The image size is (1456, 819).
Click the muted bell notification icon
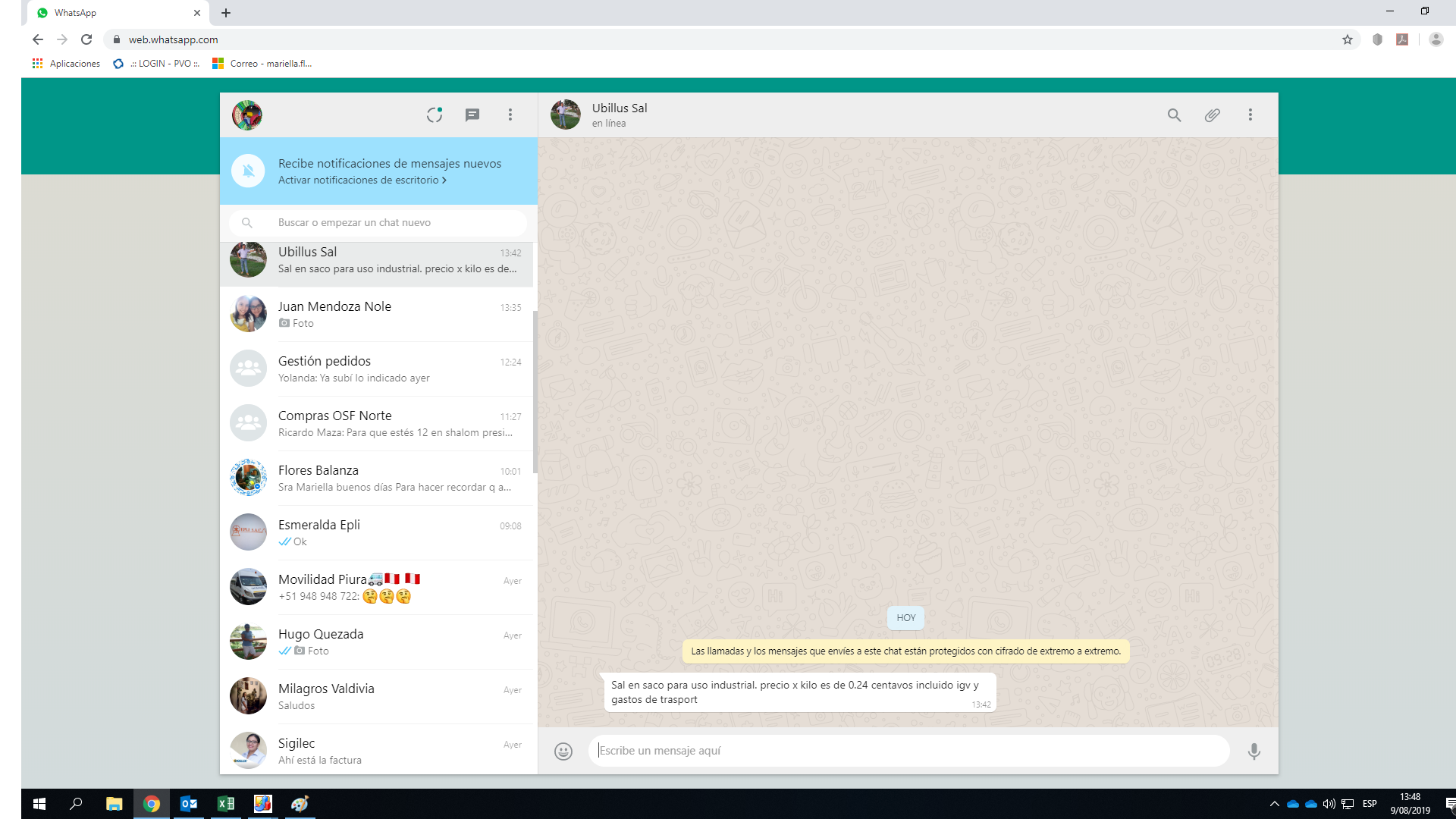[248, 171]
